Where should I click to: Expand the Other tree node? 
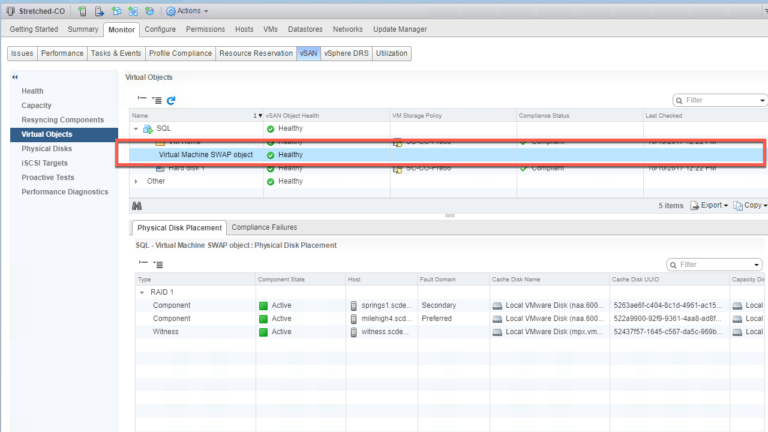136,181
